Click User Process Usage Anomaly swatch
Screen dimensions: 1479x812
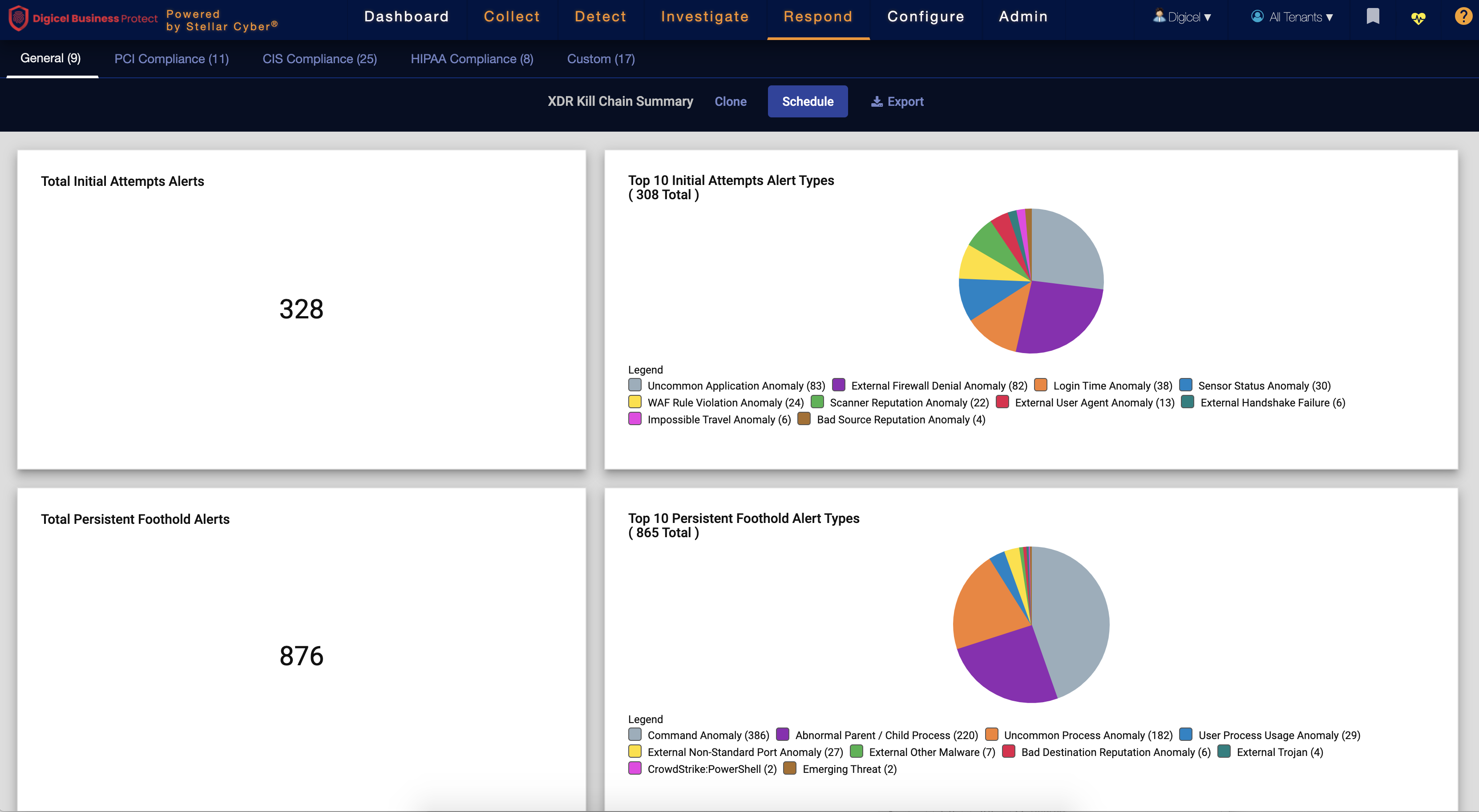coord(1186,735)
